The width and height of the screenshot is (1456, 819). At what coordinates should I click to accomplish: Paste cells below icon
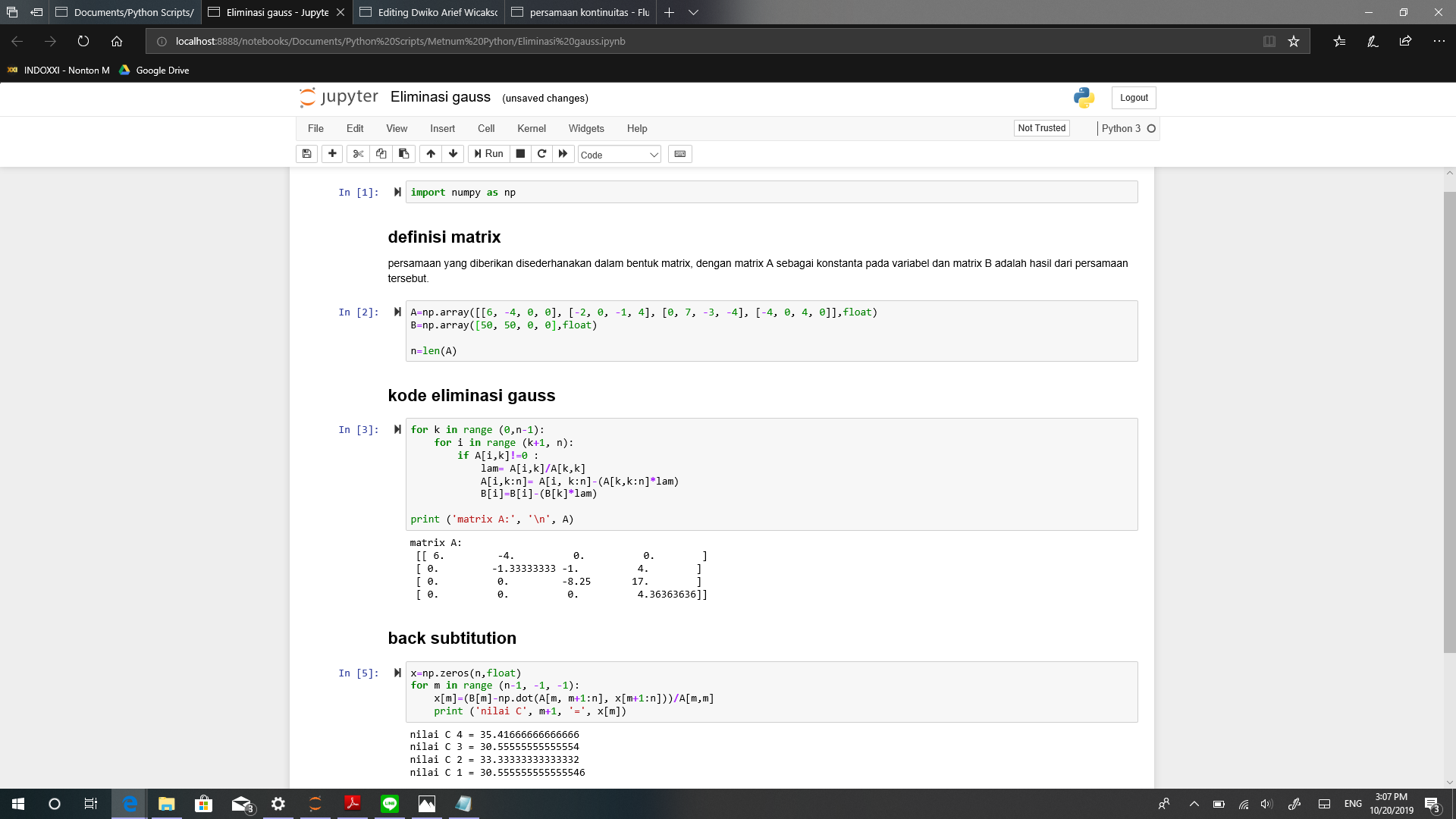[403, 154]
